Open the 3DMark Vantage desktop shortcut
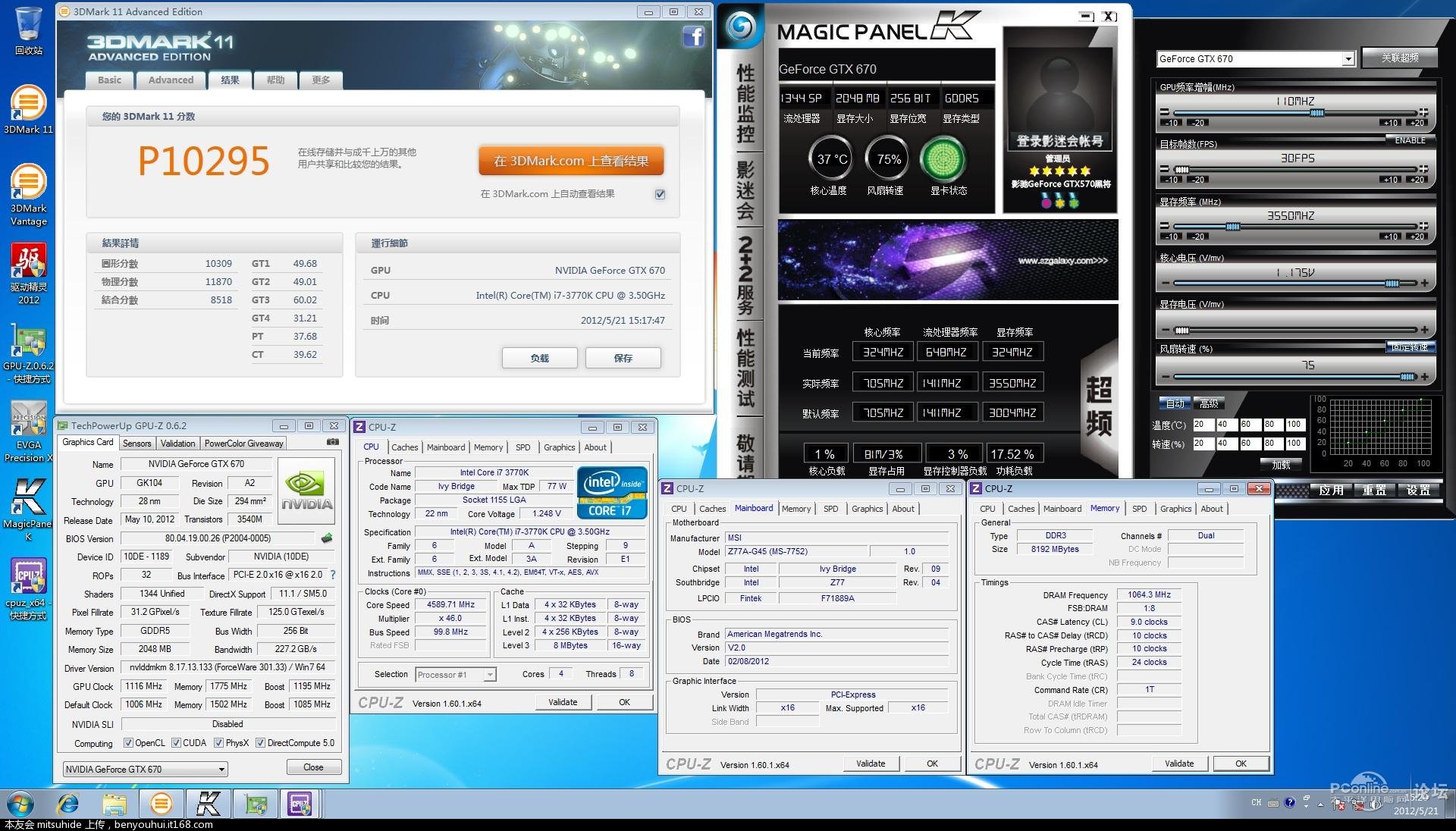The height and width of the screenshot is (831, 1456). (x=28, y=195)
